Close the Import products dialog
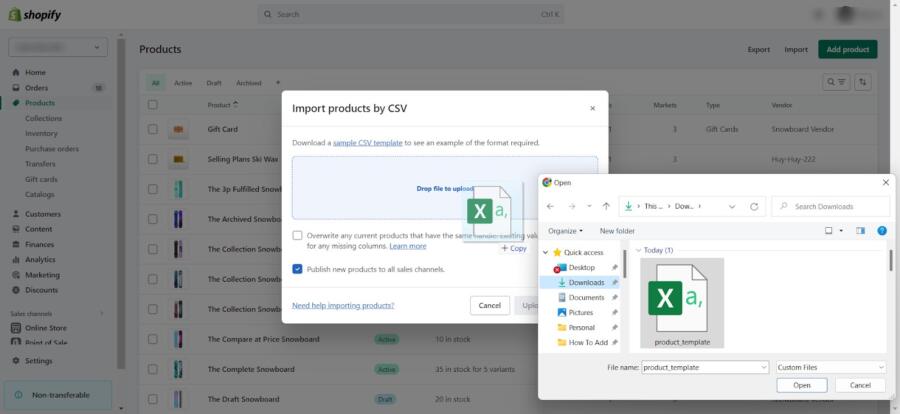This screenshot has height=414, width=900. click(x=592, y=109)
